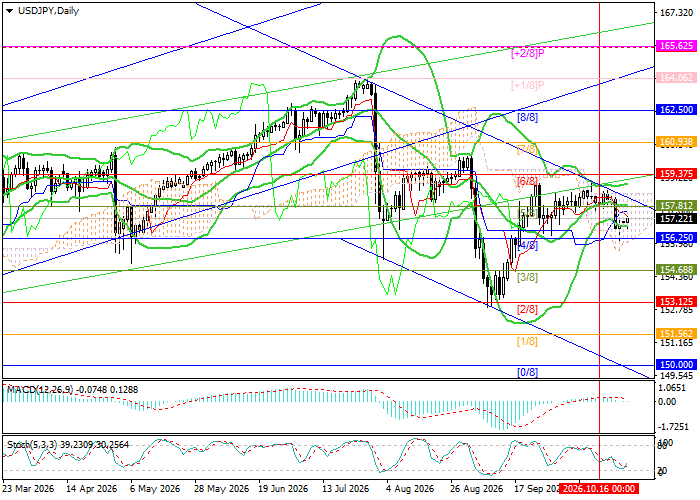Image resolution: width=700 pixels, height=500 pixels.
Task: Click the 13 Jul 2026 date label
Action: coord(347,488)
